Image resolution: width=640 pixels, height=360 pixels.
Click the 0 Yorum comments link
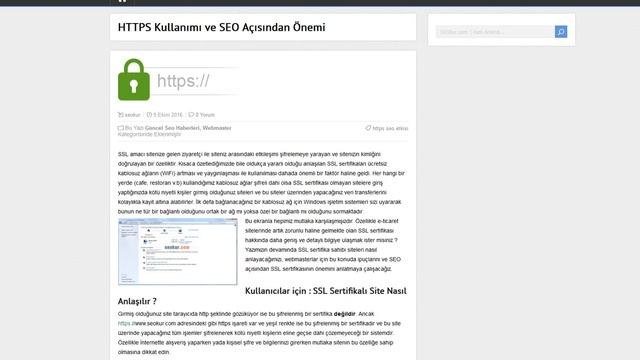click(205, 115)
